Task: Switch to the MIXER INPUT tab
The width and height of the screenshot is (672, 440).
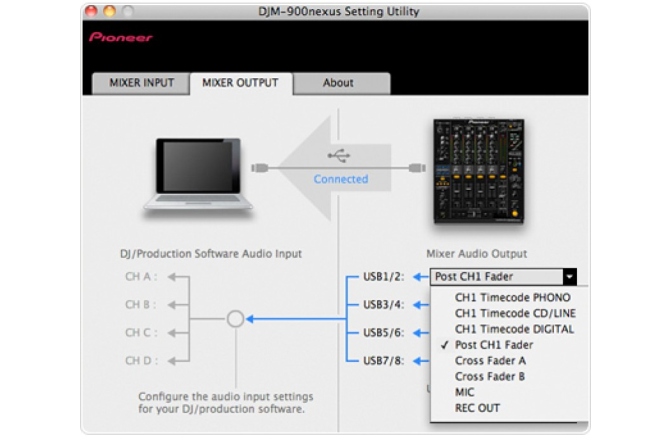Action: pos(141,83)
